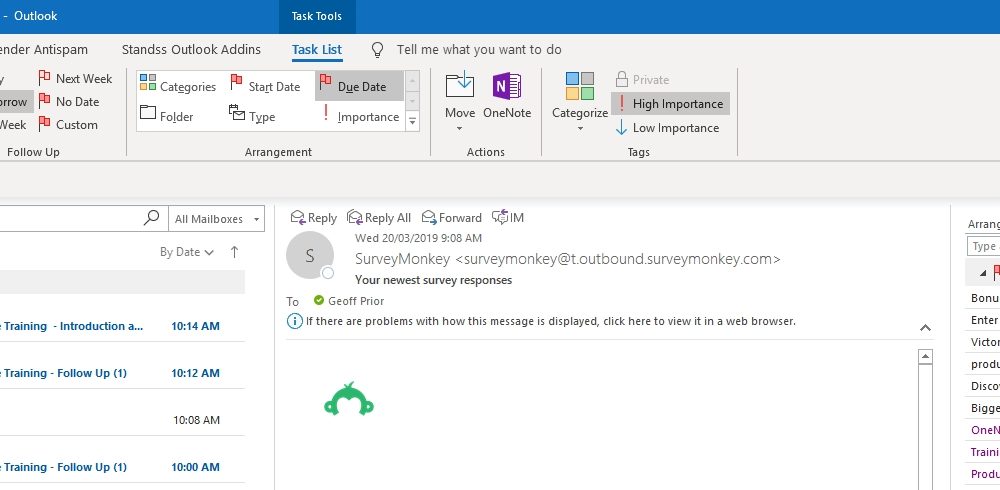The height and width of the screenshot is (490, 1000).
Task: Switch to the Task List tab
Action: click(x=317, y=50)
